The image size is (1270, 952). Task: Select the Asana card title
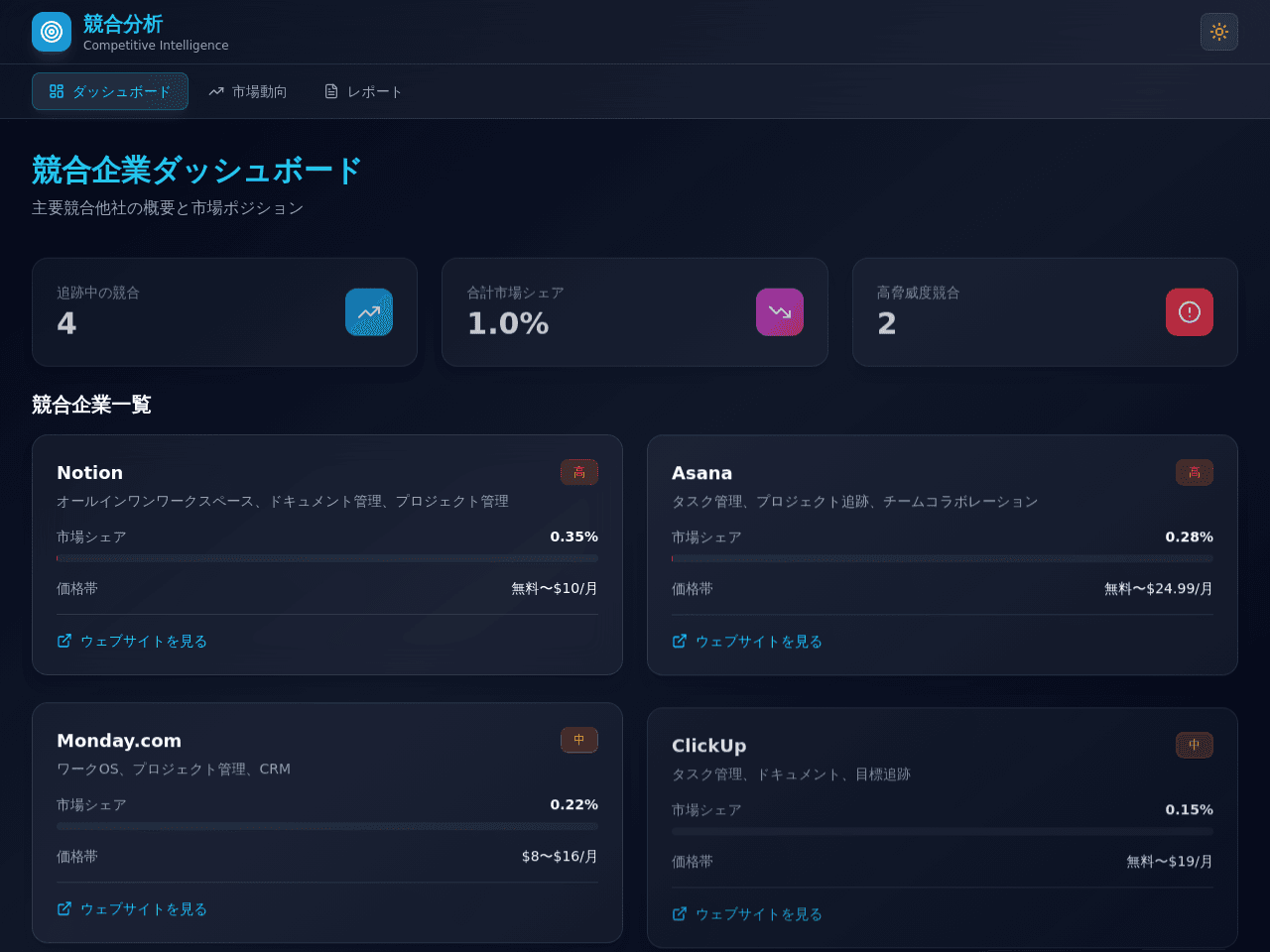pos(701,473)
